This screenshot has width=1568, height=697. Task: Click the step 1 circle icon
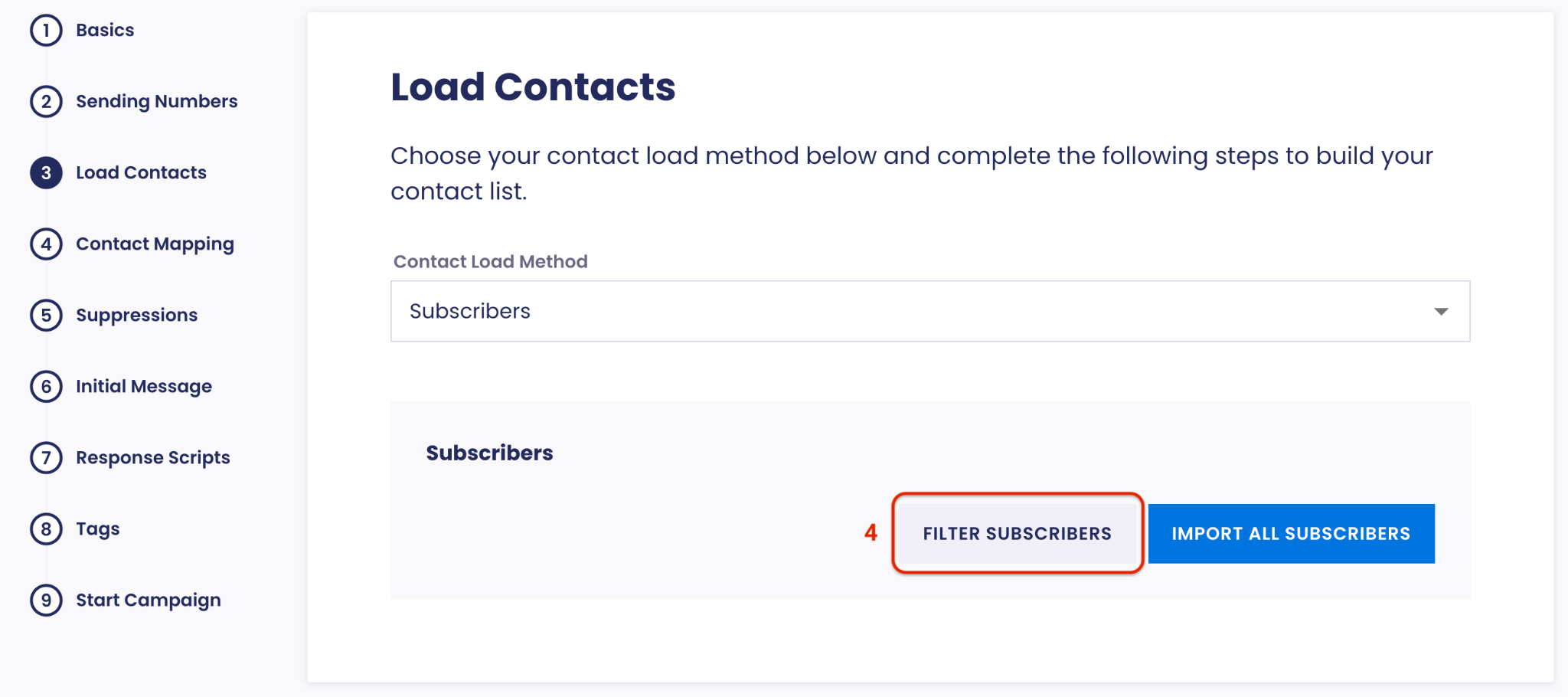pos(46,31)
